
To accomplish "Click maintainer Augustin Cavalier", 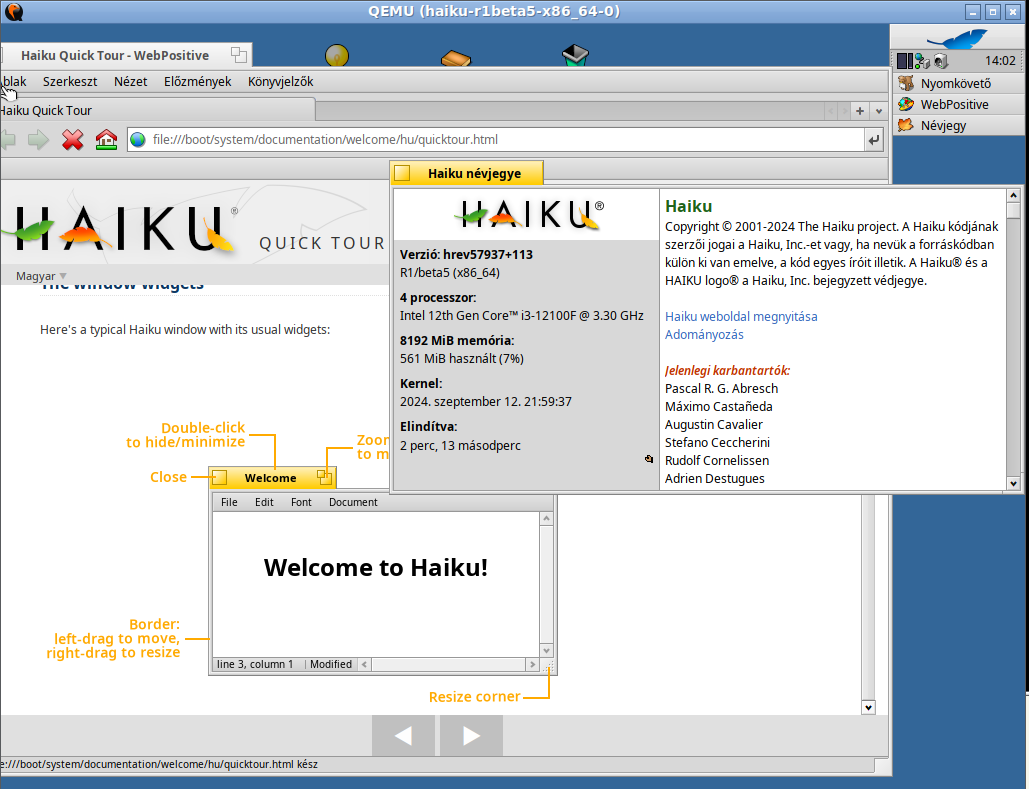I will coord(713,425).
